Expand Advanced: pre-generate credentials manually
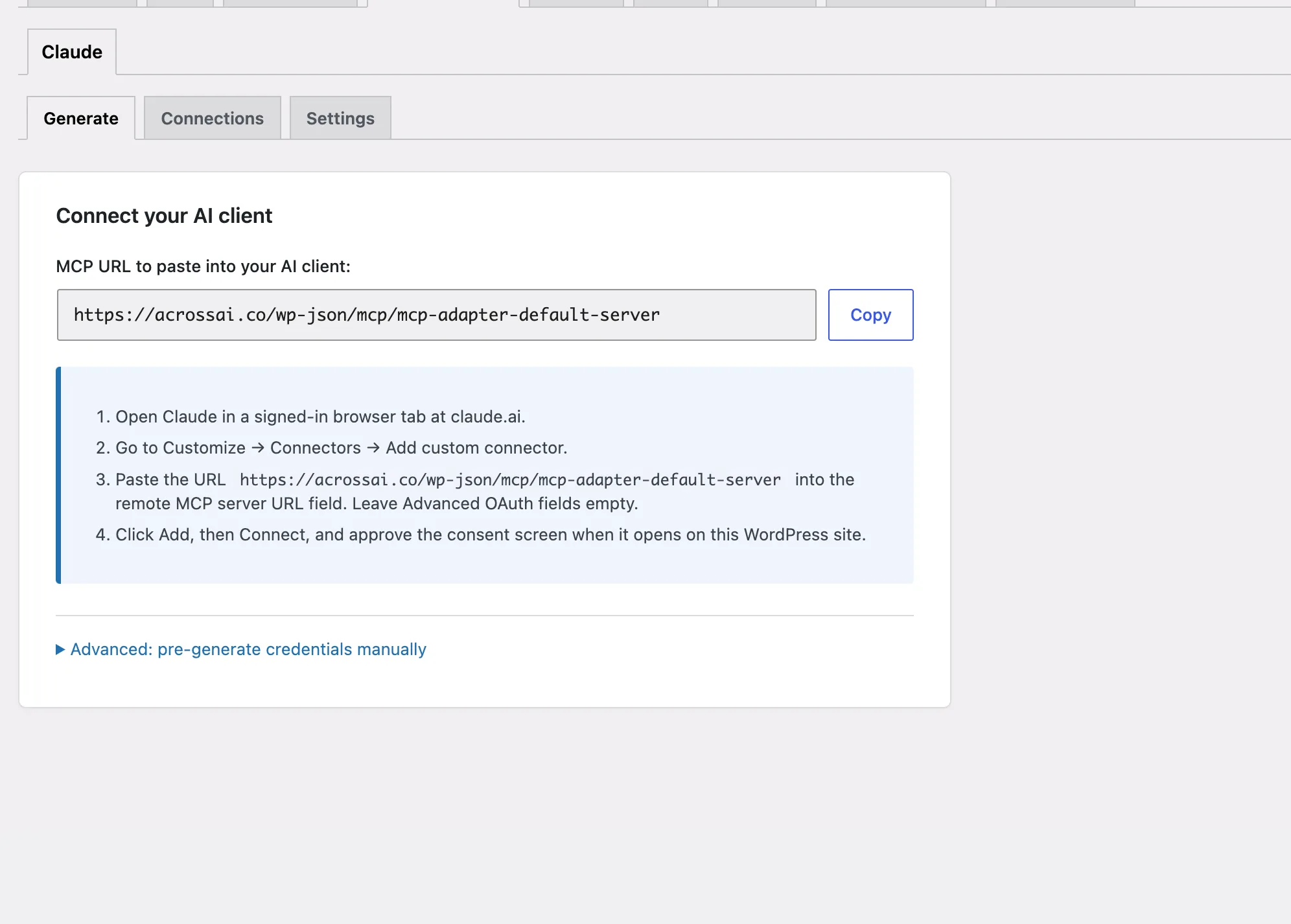This screenshot has height=924, width=1291. click(241, 649)
